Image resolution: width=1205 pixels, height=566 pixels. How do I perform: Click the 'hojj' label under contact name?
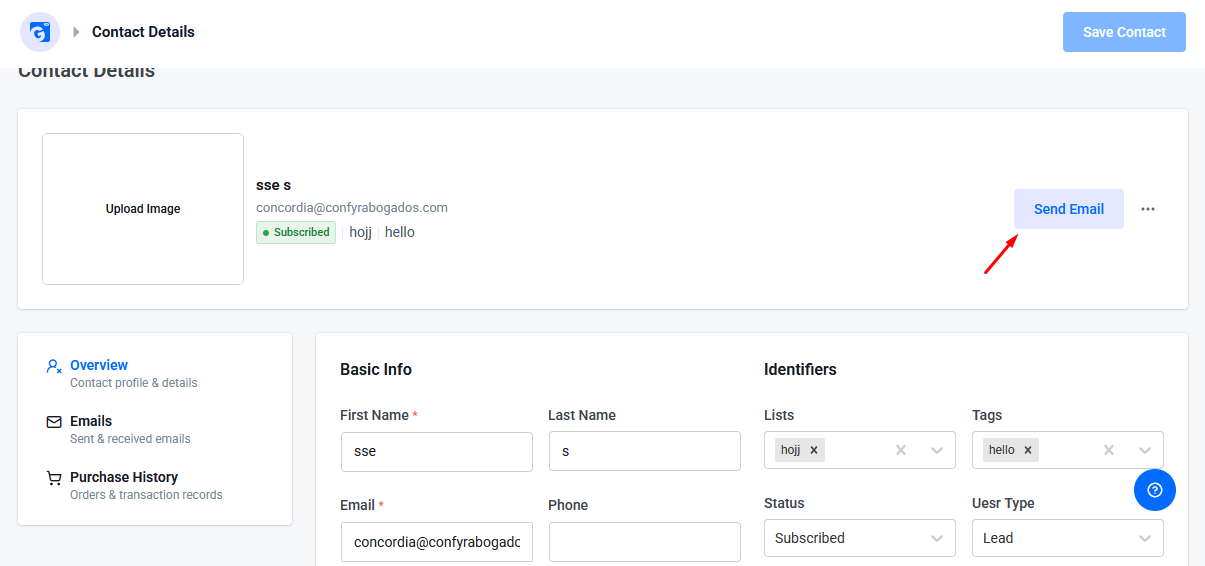[360, 232]
